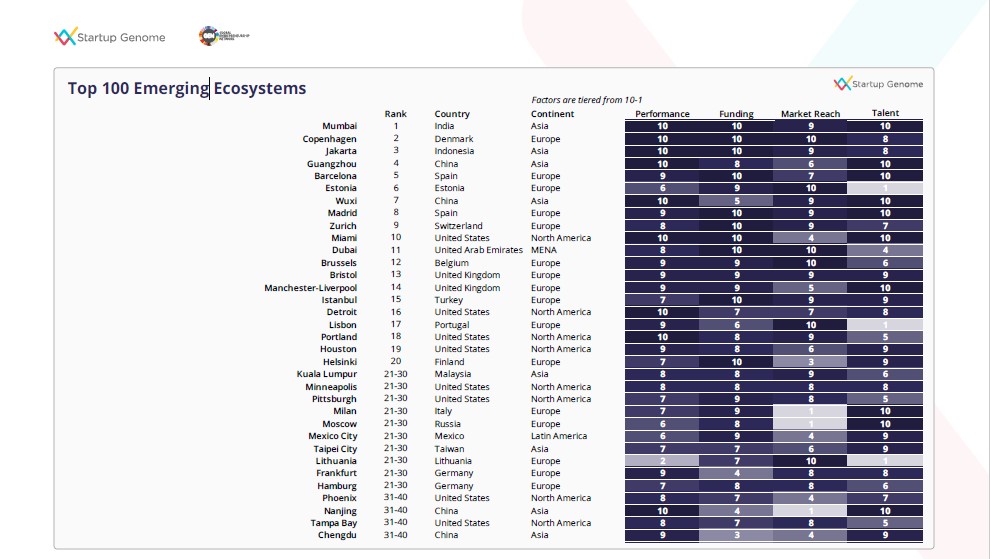Click 'Finland' in the Country column

[x=449, y=362]
